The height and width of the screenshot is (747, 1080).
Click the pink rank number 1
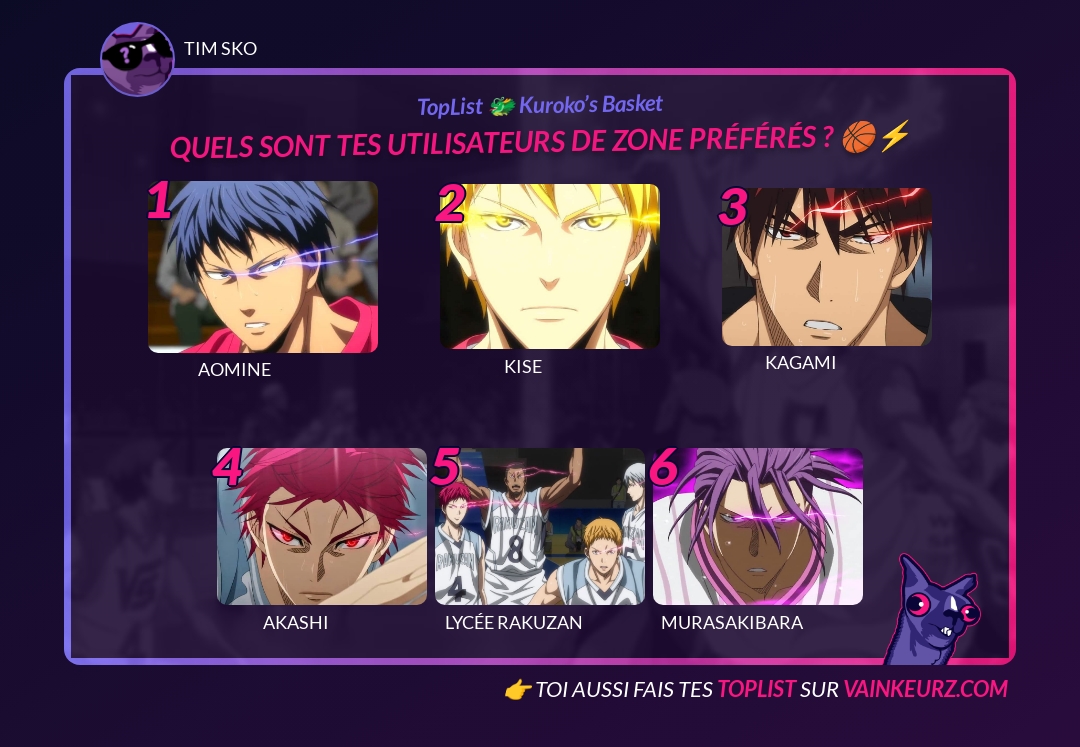click(x=159, y=200)
